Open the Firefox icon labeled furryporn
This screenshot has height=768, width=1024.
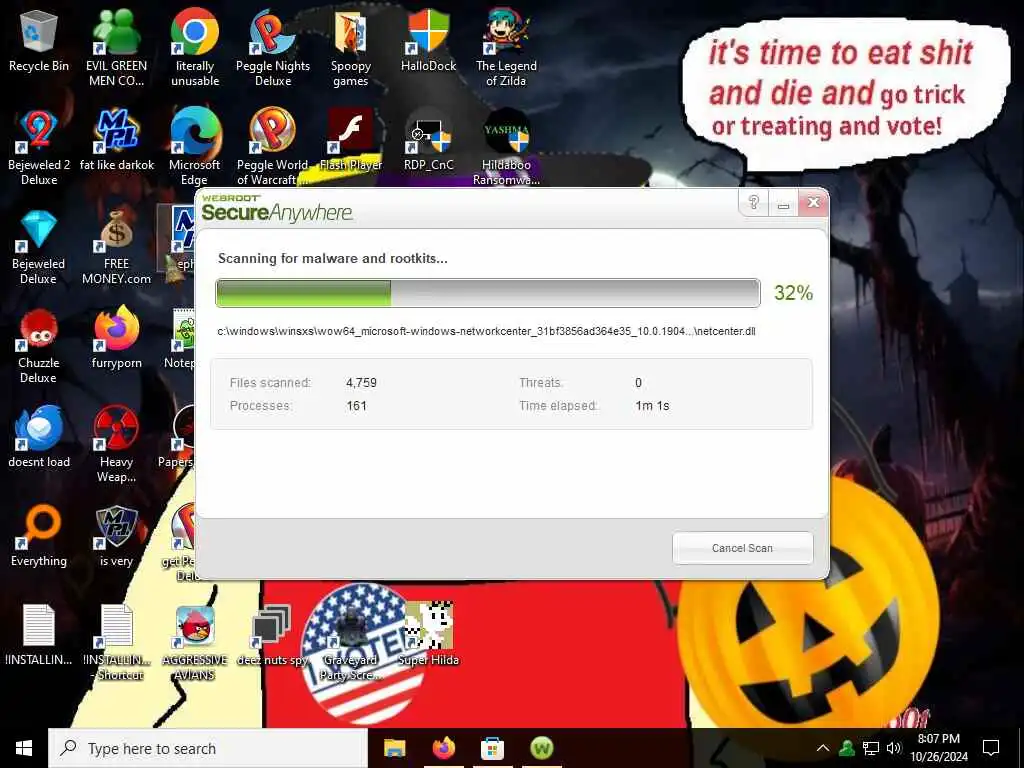click(116, 338)
